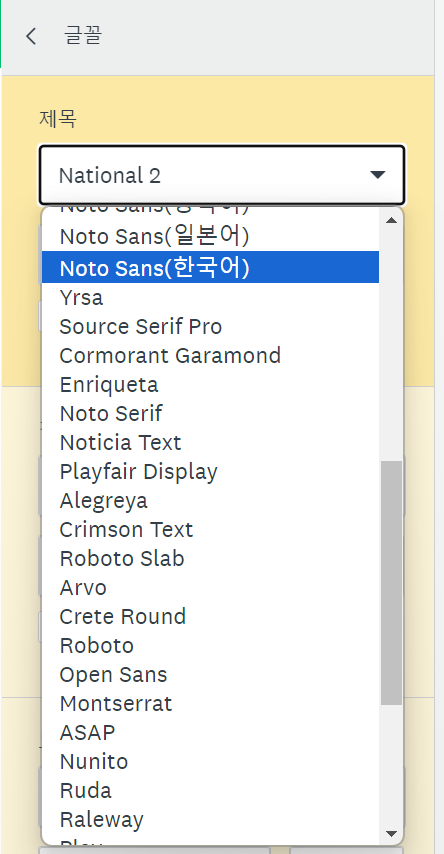The width and height of the screenshot is (444, 854).
Task: Pick Nunito in the font list
Action: [x=210, y=761]
